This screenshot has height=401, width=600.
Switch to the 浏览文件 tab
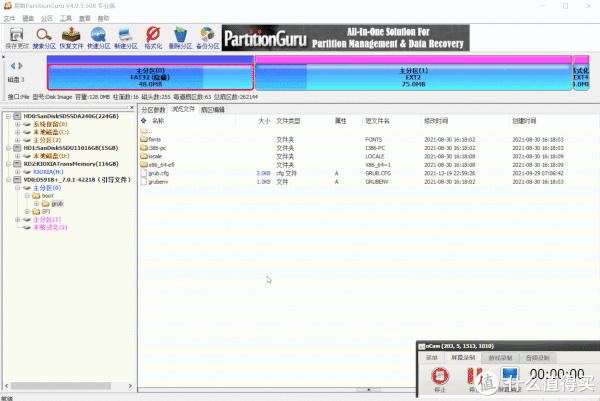183,109
